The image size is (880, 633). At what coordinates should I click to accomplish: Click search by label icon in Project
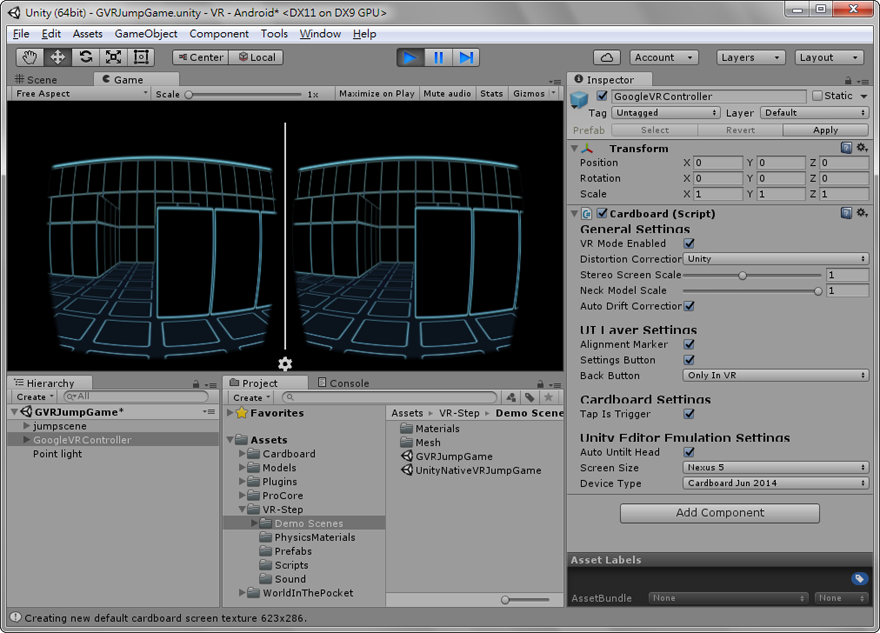tap(529, 397)
